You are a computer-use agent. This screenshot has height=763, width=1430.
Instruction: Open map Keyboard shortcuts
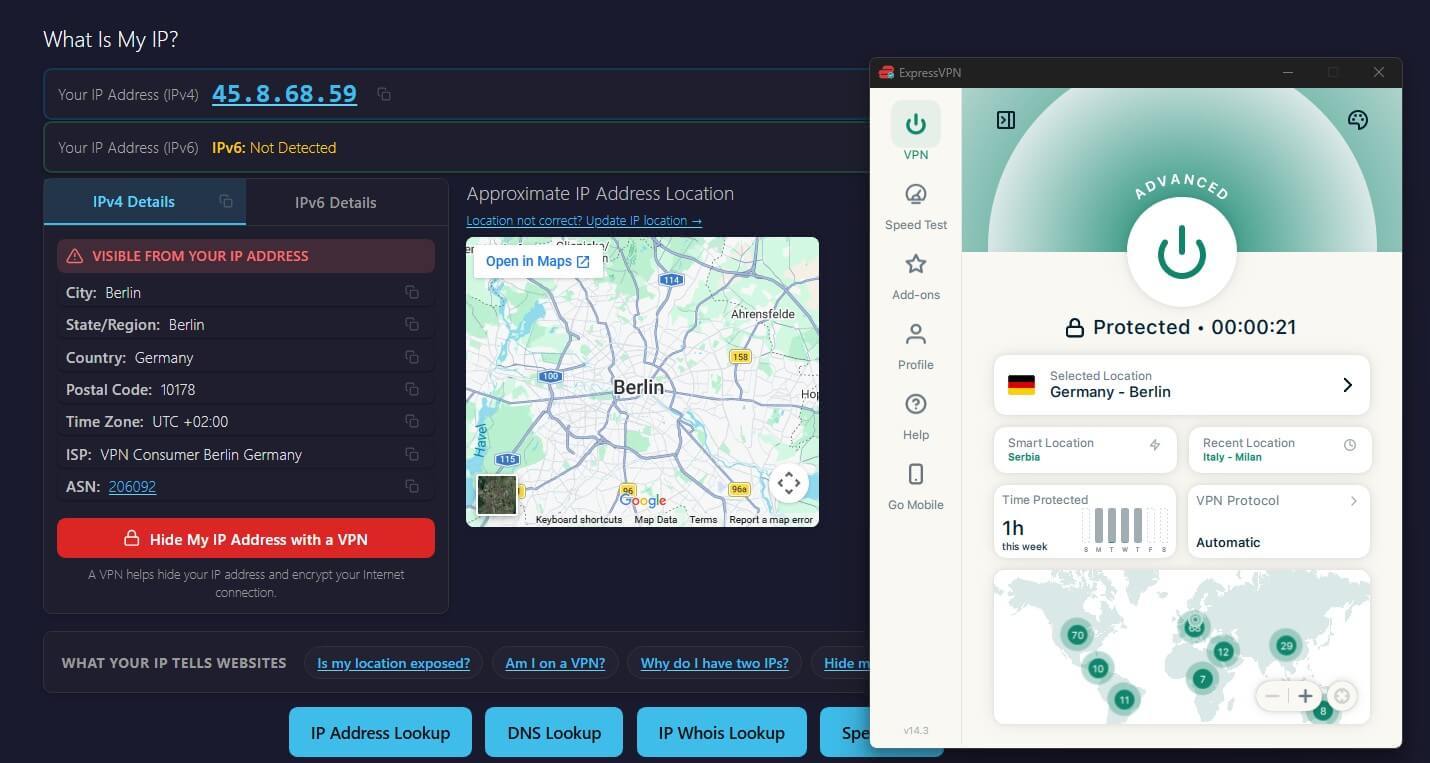click(x=579, y=520)
